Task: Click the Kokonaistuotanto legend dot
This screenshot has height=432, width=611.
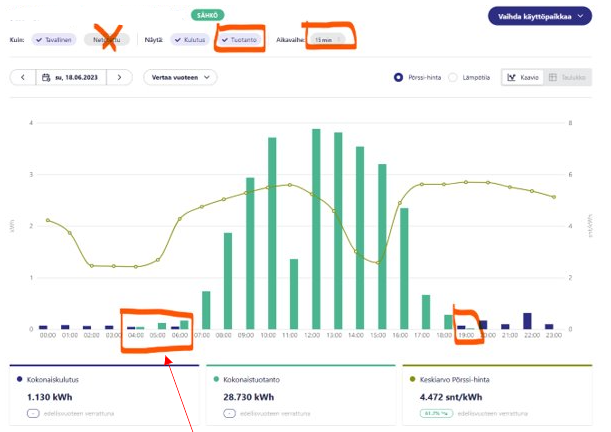Action: pyautogui.click(x=216, y=379)
